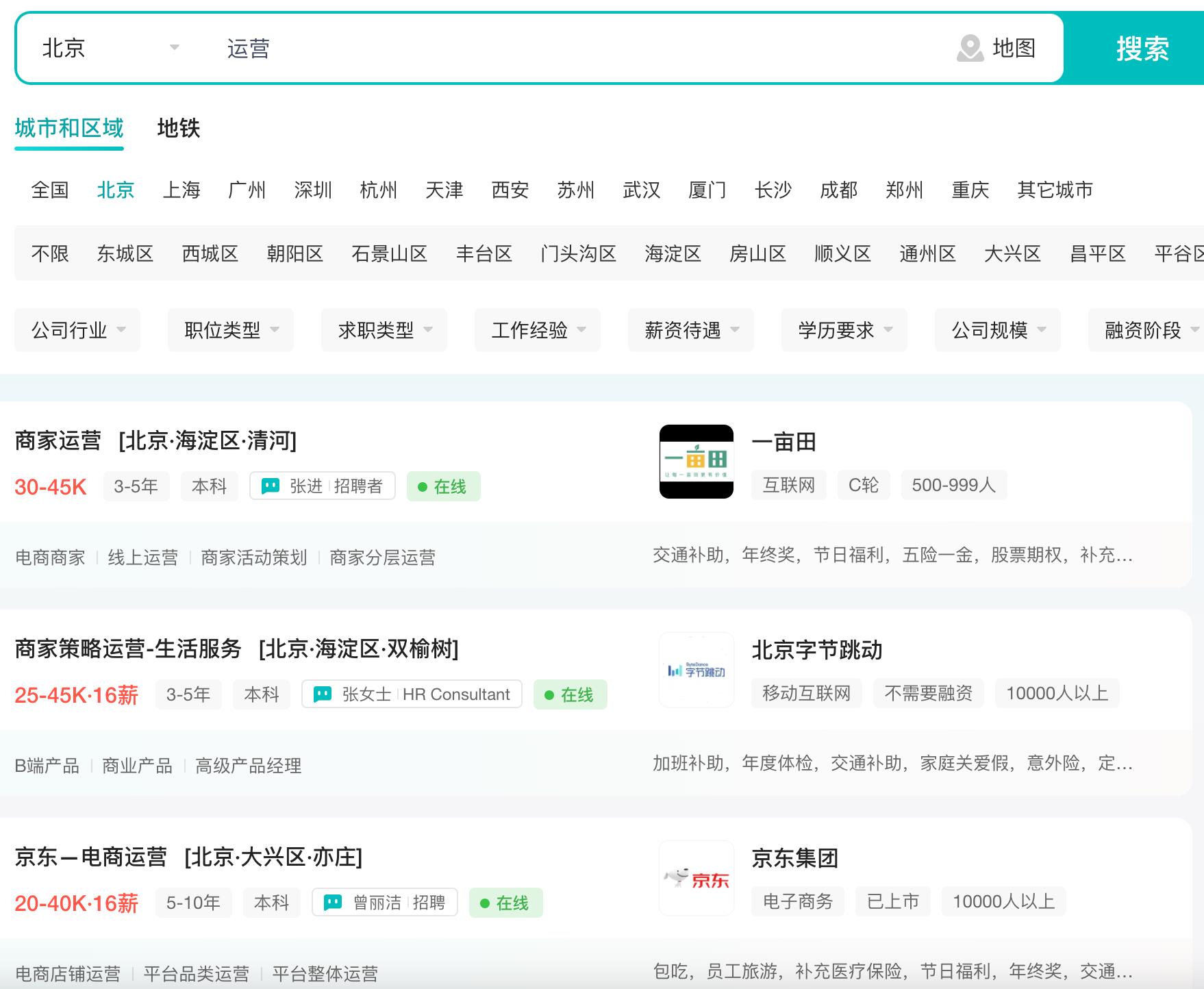
Task: Click 地图 text in search bar
Action: pyautogui.click(x=1014, y=48)
